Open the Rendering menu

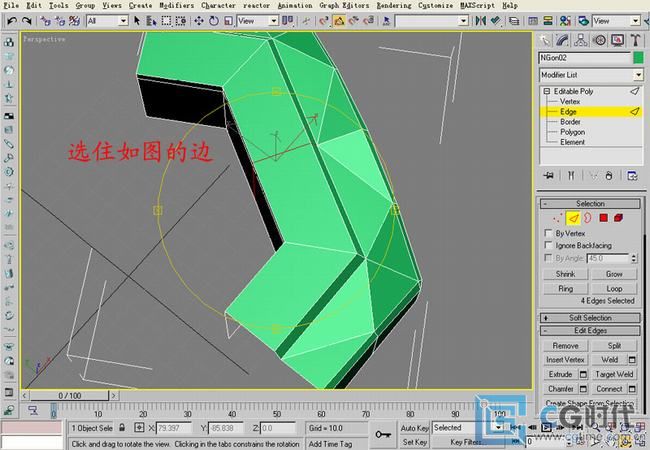pos(394,5)
